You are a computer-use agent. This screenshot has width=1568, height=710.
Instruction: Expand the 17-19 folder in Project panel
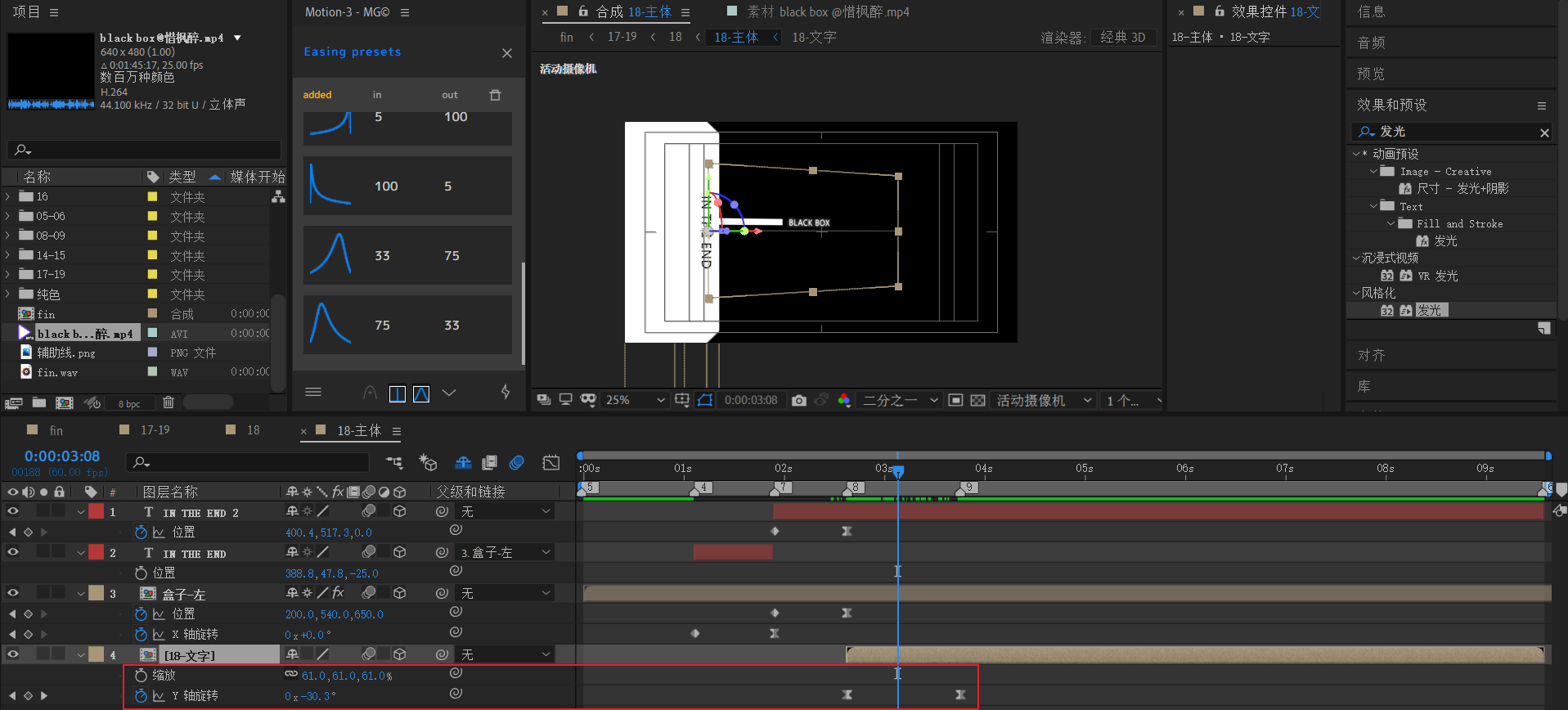tap(8, 275)
